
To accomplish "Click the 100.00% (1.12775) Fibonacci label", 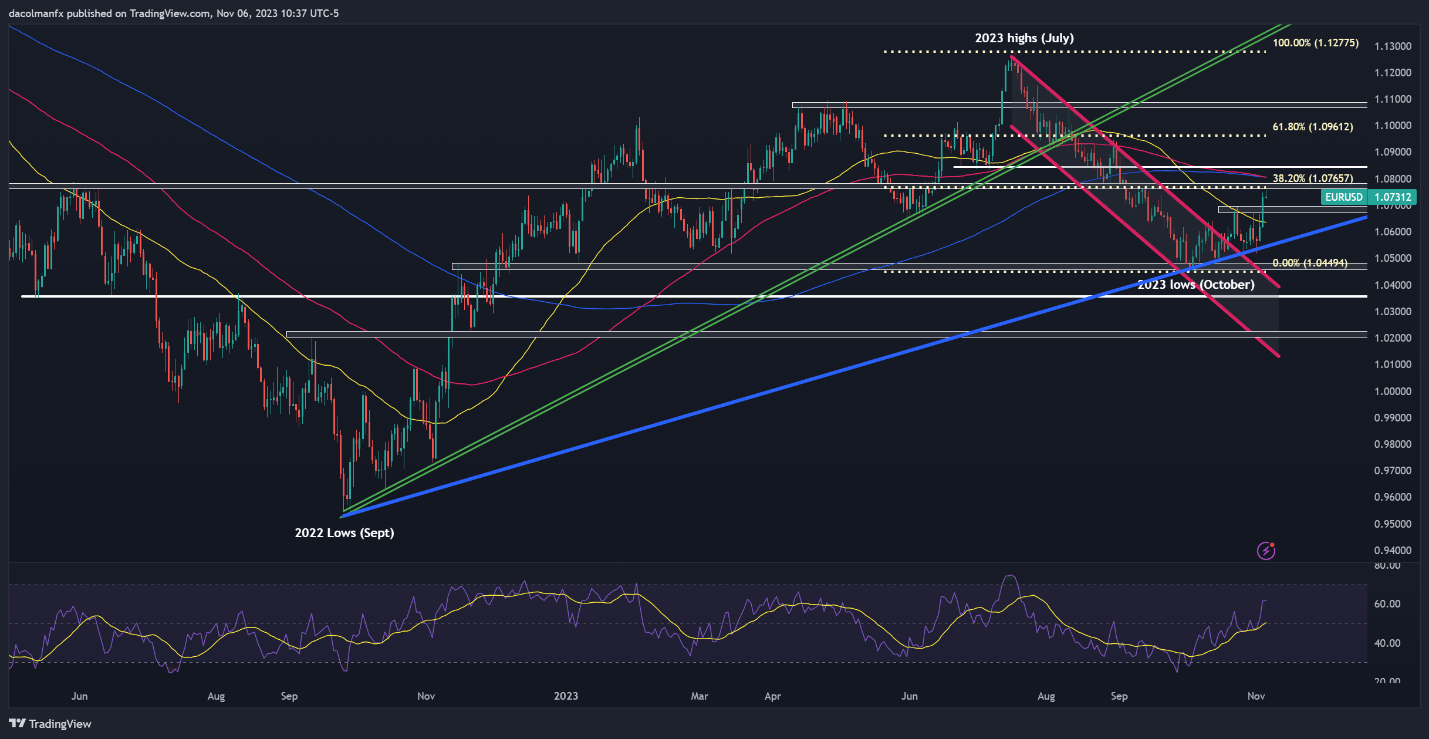I will coord(1315,44).
